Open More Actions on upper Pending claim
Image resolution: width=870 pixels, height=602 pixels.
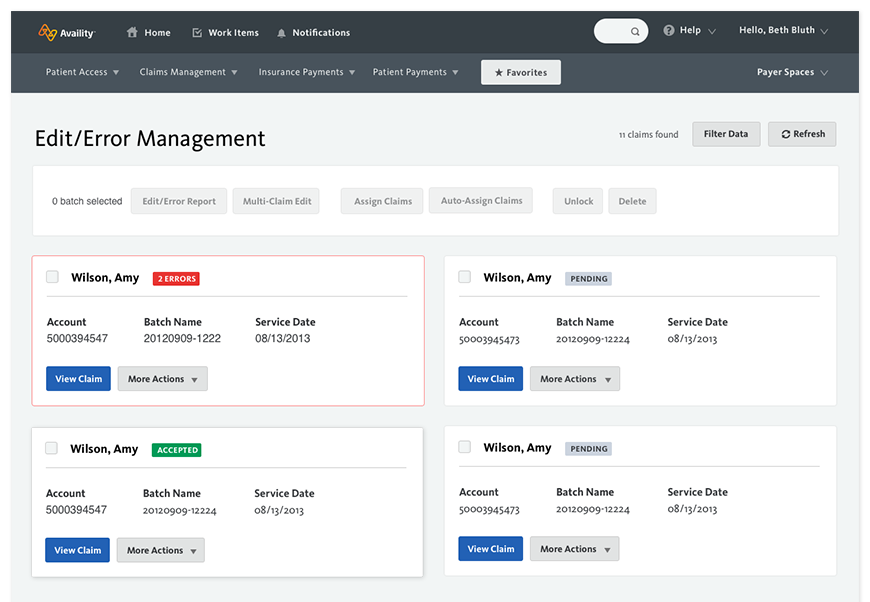pos(575,378)
